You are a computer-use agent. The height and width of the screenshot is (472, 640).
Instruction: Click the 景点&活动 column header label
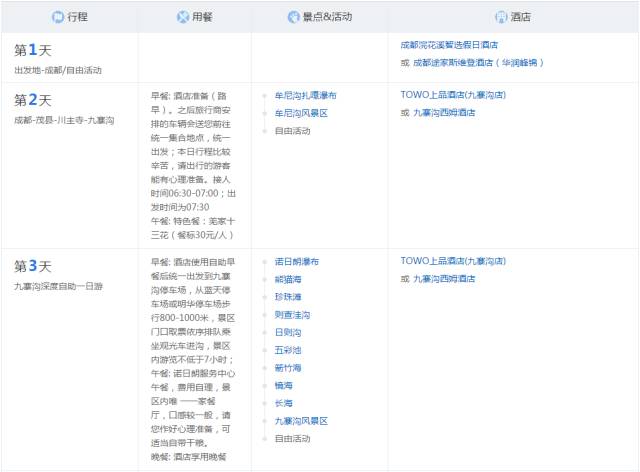point(327,17)
